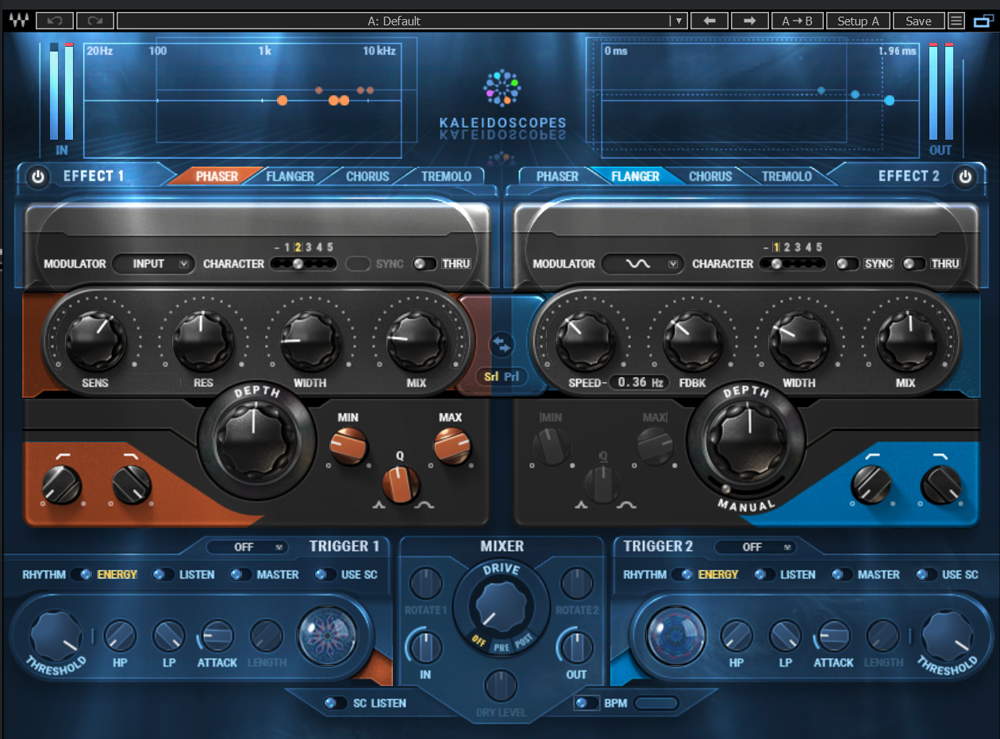Enable MASTER for Trigger 1
The image size is (1000, 739).
(239, 574)
